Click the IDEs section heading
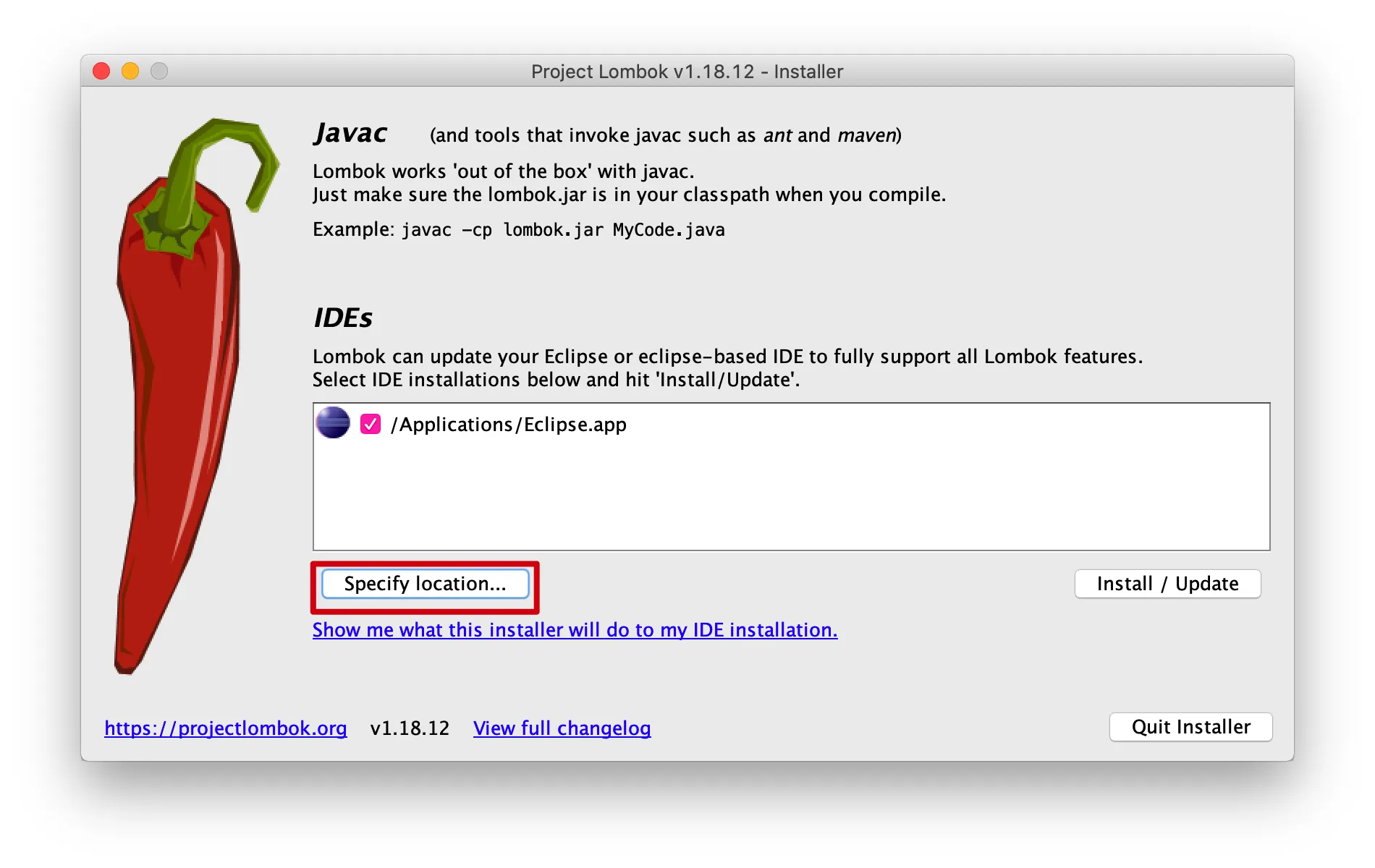Screen dimensions: 1375x868 pyautogui.click(x=342, y=318)
